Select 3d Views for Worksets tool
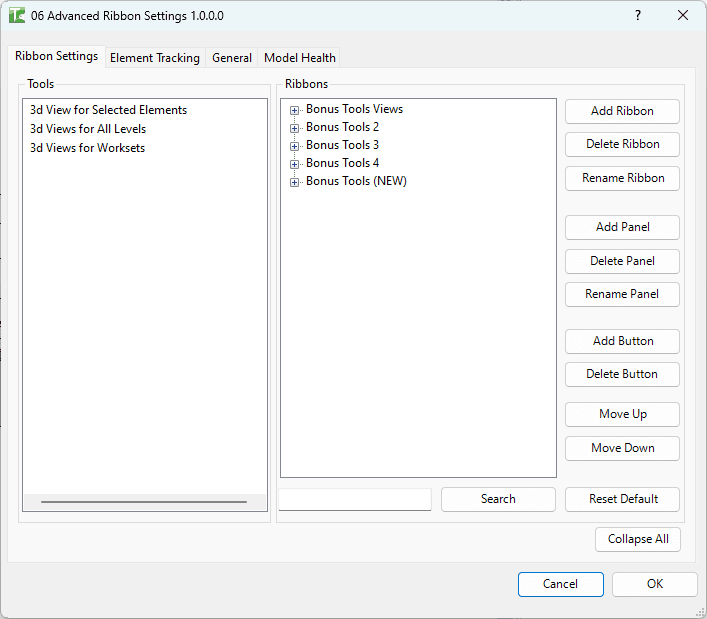 (87, 148)
